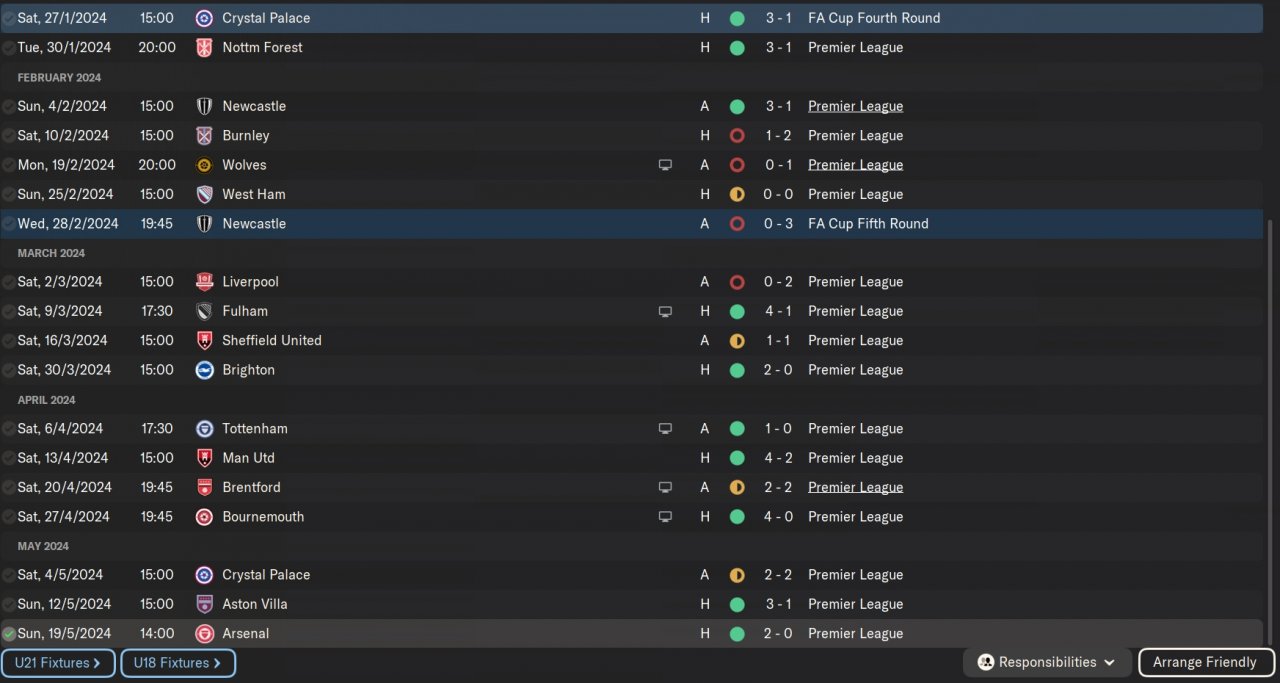Open Brighton via its club crest
The width and height of the screenshot is (1280, 683).
[204, 370]
